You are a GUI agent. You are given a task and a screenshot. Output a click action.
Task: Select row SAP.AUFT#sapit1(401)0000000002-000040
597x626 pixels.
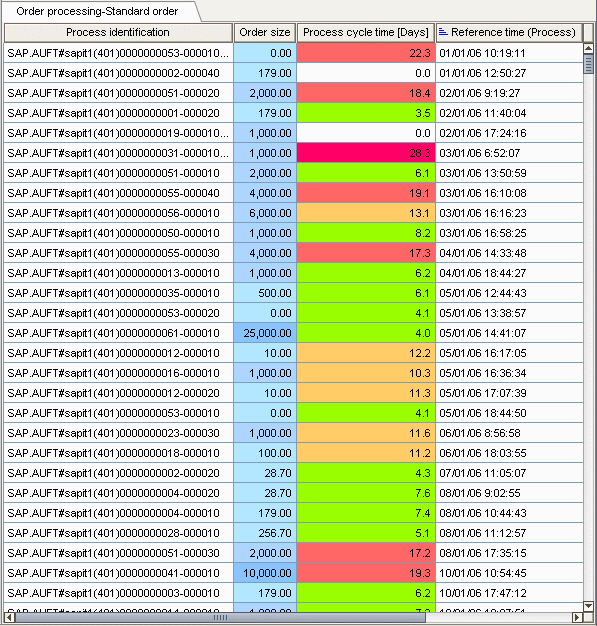[x=294, y=73]
